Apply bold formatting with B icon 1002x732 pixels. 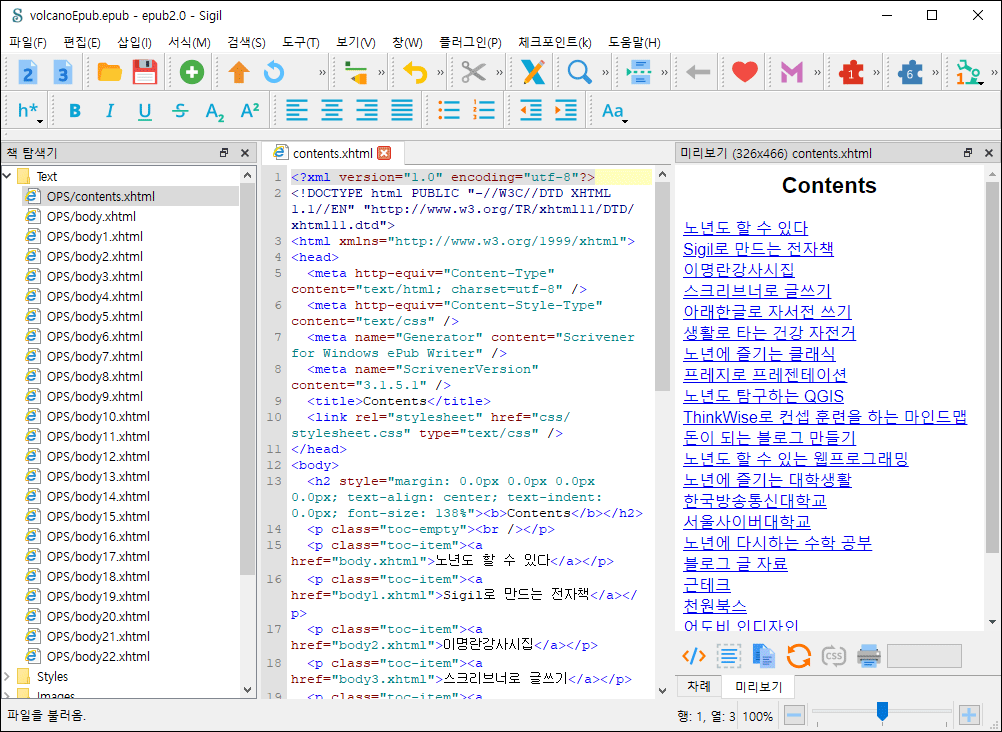(x=75, y=111)
